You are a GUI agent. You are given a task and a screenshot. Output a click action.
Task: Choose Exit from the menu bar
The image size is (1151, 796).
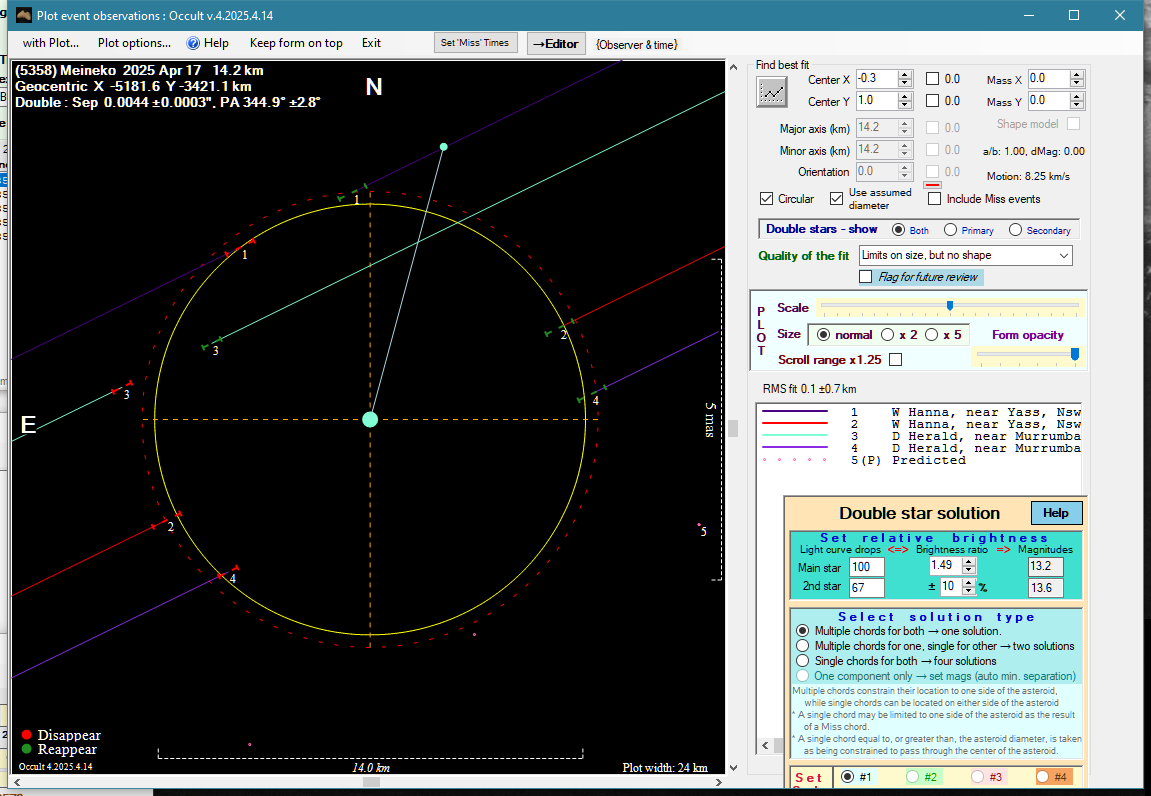(371, 43)
